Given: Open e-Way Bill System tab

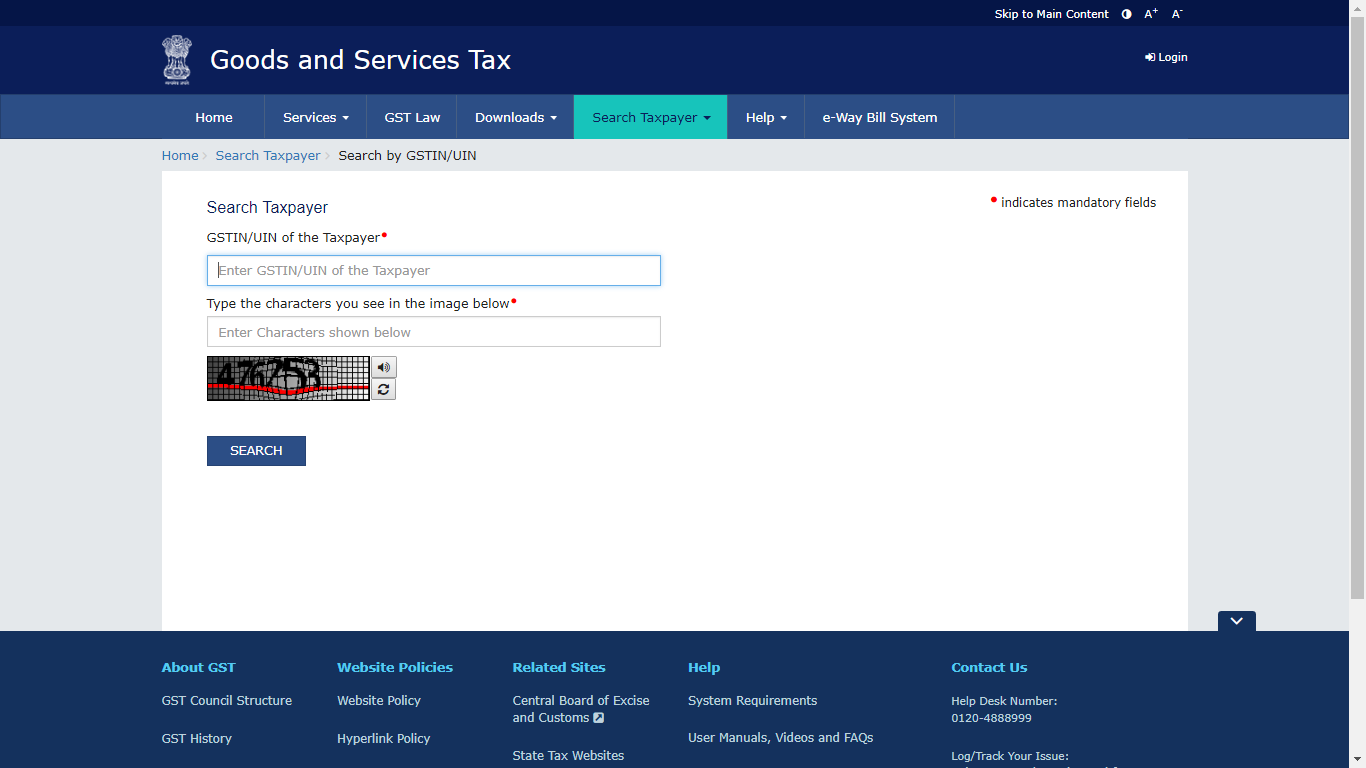Looking at the screenshot, I should 880,117.
